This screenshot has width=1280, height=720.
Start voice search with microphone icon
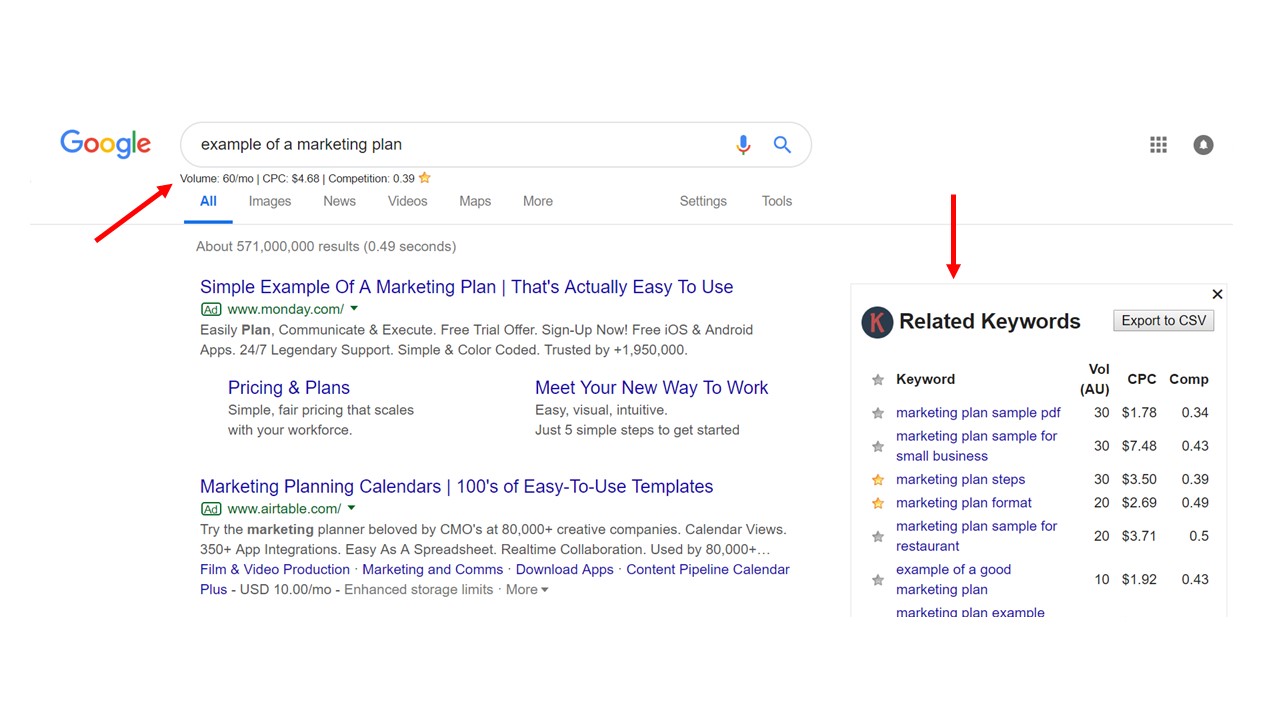pyautogui.click(x=743, y=145)
